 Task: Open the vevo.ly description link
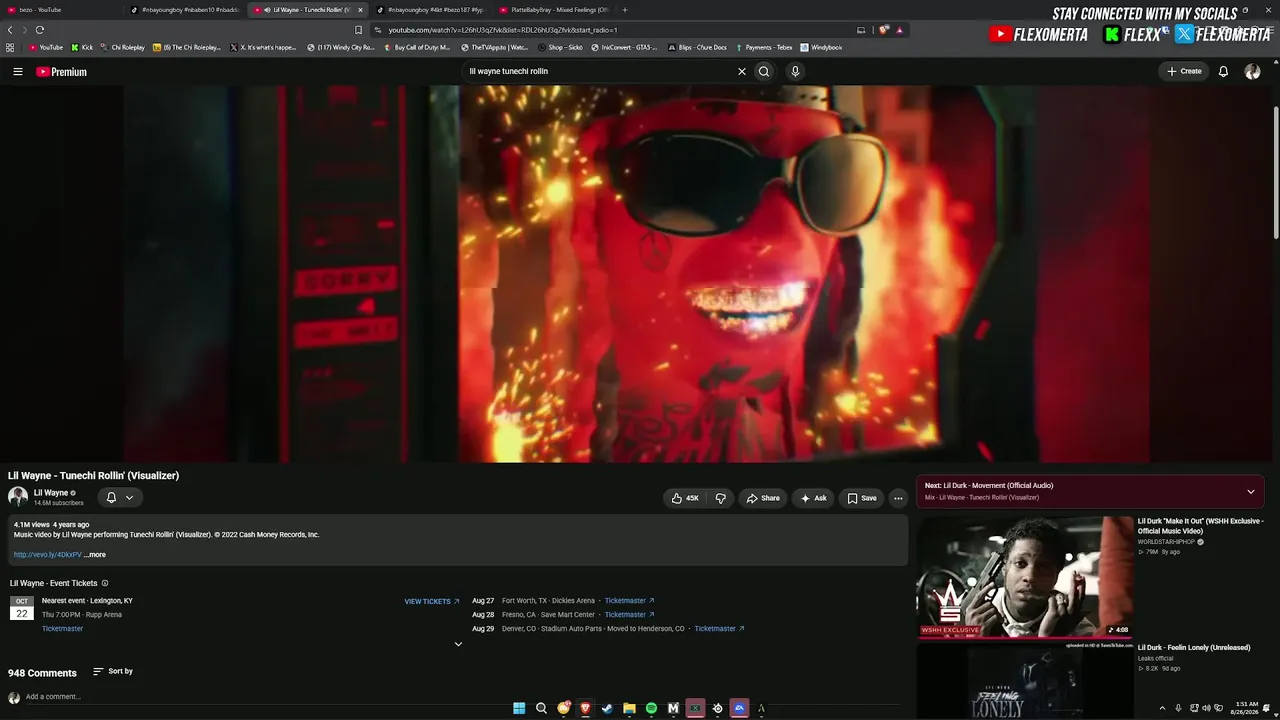[x=48, y=555]
